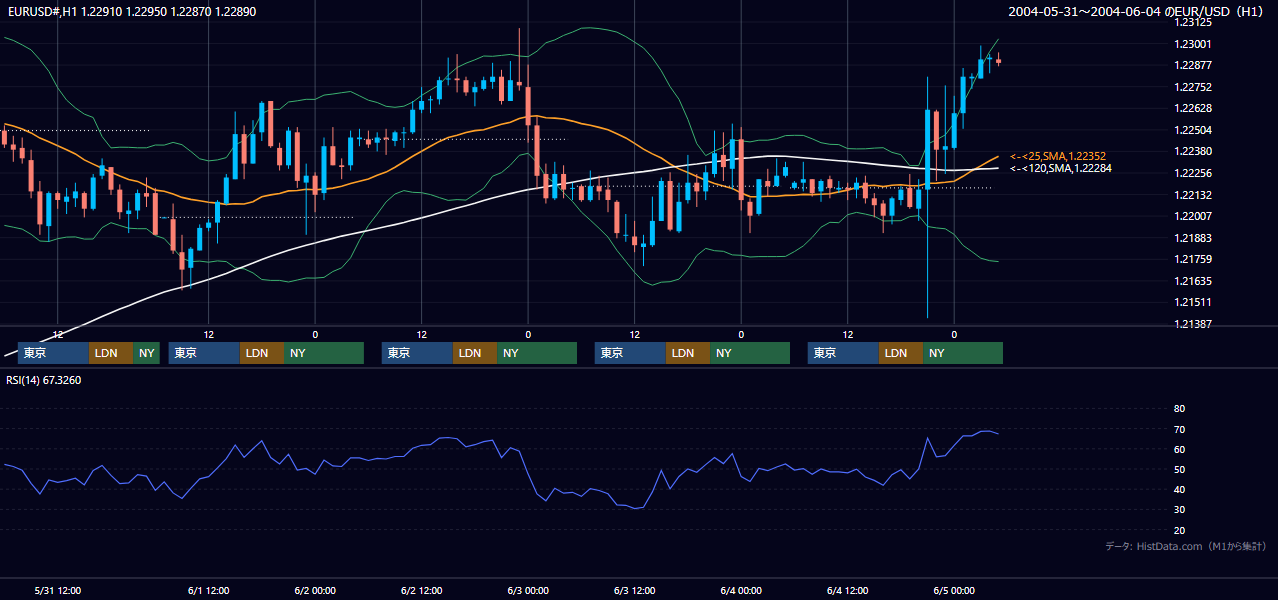Click the 6/1 12:00 date label
Image resolution: width=1278 pixels, height=600 pixels.
pyautogui.click(x=209, y=590)
